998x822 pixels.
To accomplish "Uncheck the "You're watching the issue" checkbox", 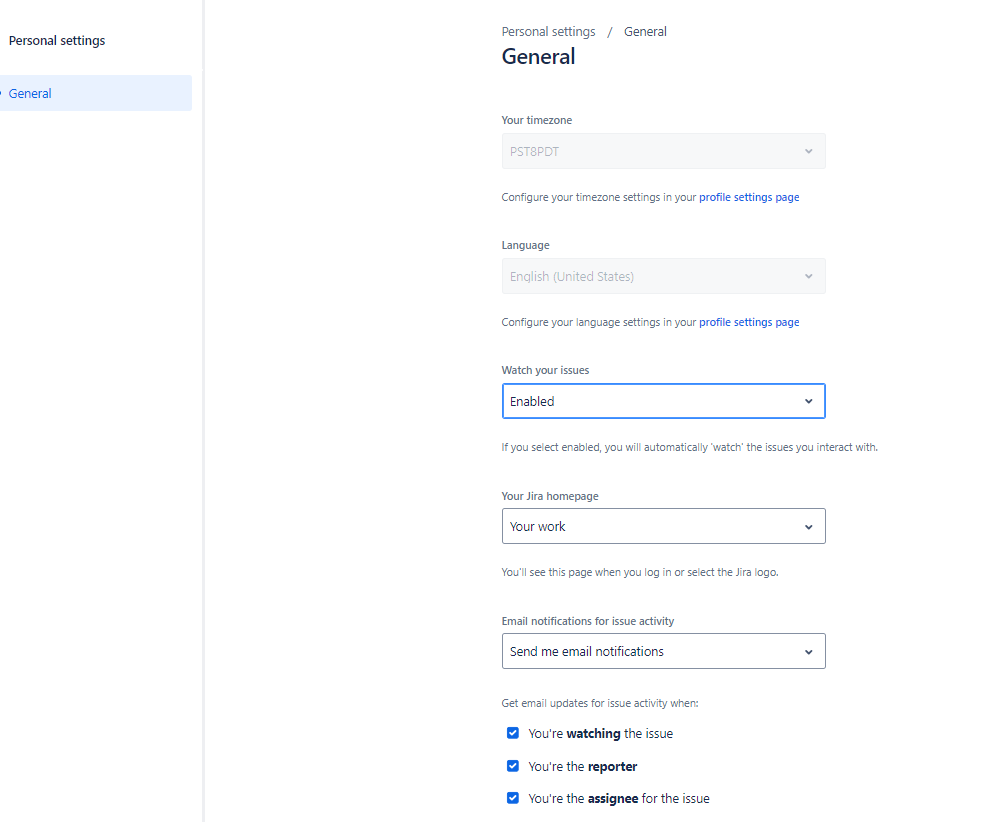I will [513, 733].
